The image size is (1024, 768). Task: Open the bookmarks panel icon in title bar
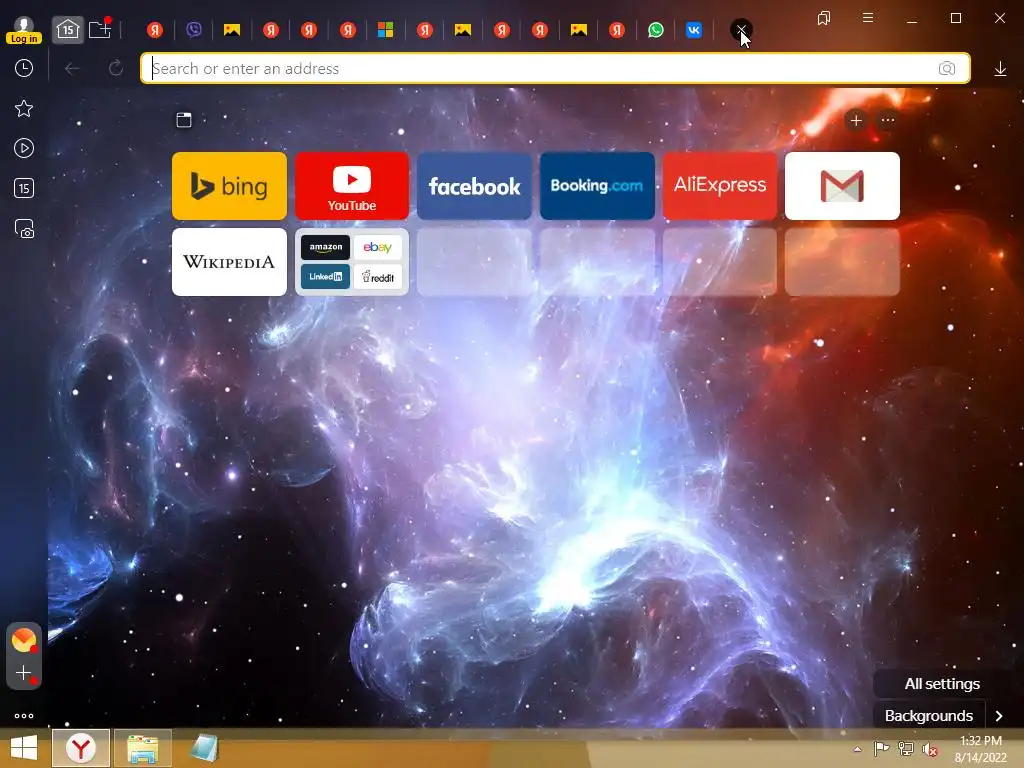click(x=824, y=18)
